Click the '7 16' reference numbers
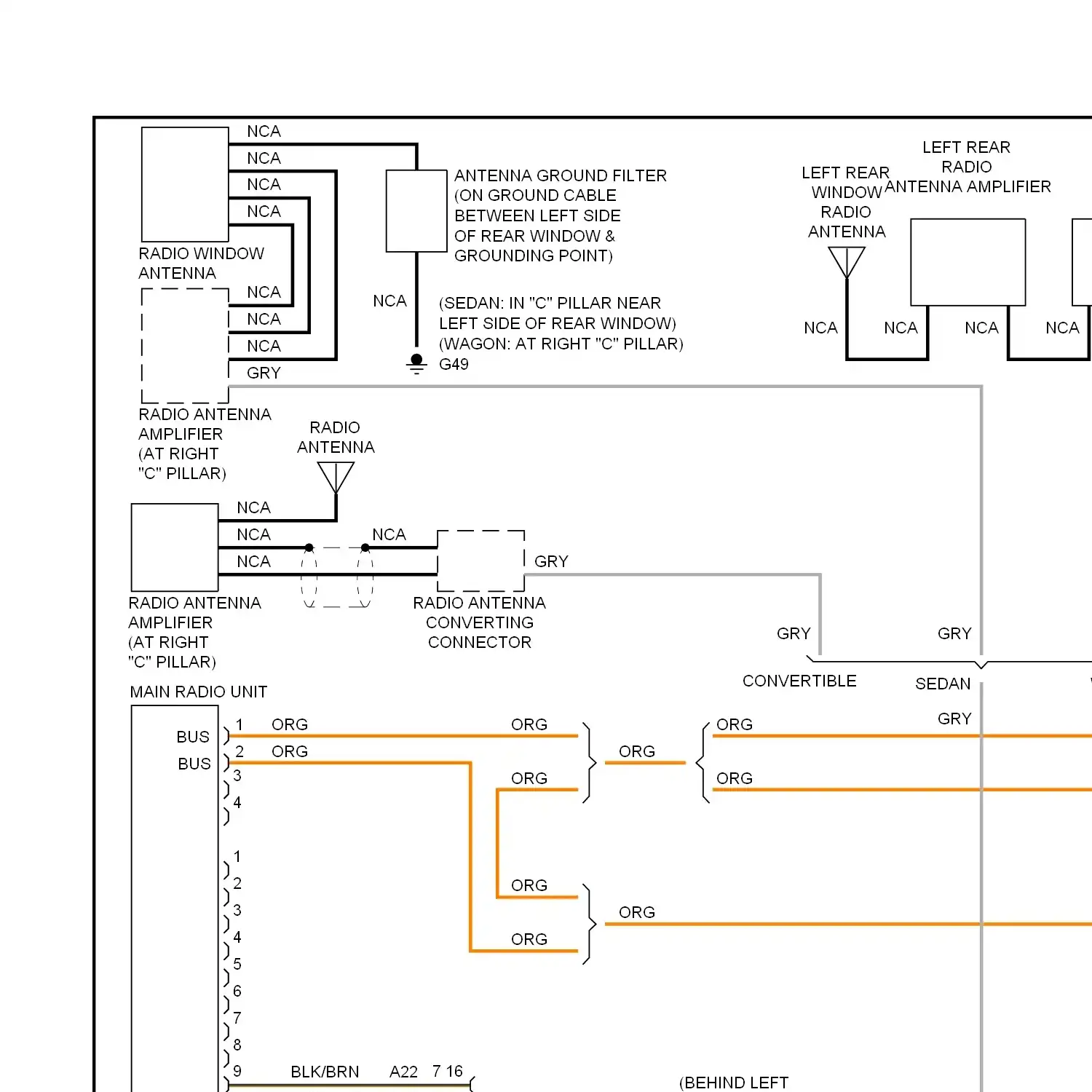The image size is (1092, 1092). pos(447,1071)
